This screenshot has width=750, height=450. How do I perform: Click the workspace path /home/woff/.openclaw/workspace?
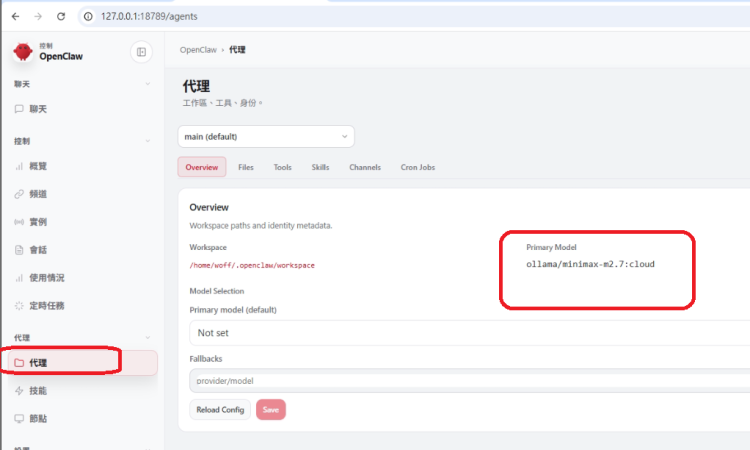252,265
